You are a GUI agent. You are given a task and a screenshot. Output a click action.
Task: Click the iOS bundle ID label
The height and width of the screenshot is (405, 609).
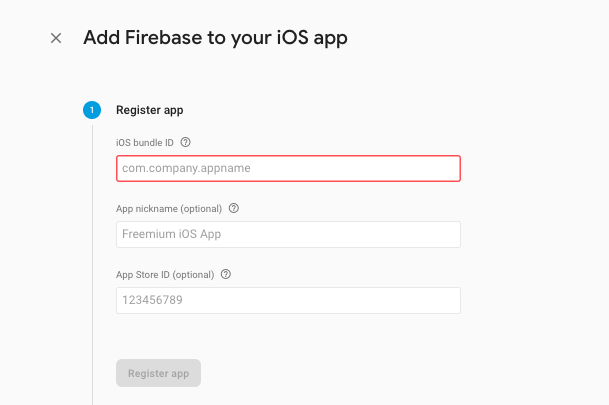pos(145,143)
